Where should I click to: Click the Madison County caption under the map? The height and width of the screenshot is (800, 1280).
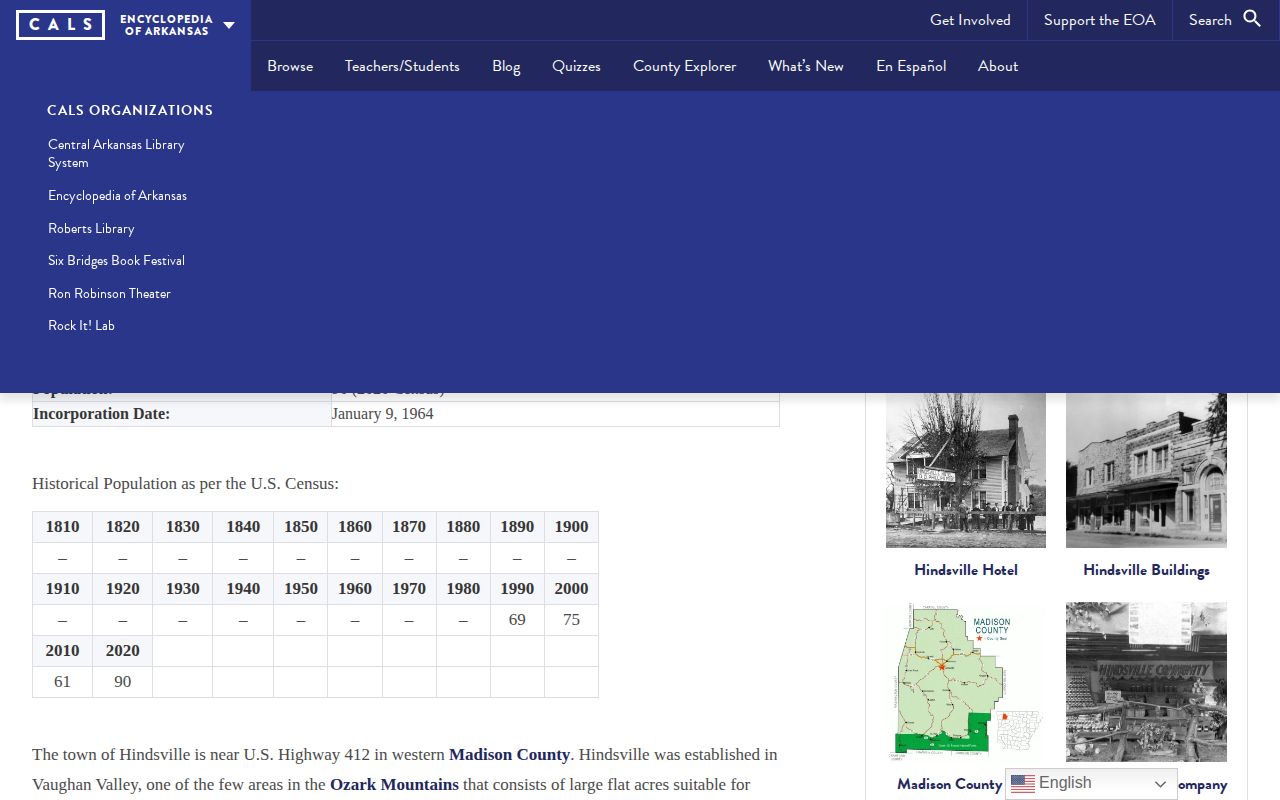pos(950,784)
